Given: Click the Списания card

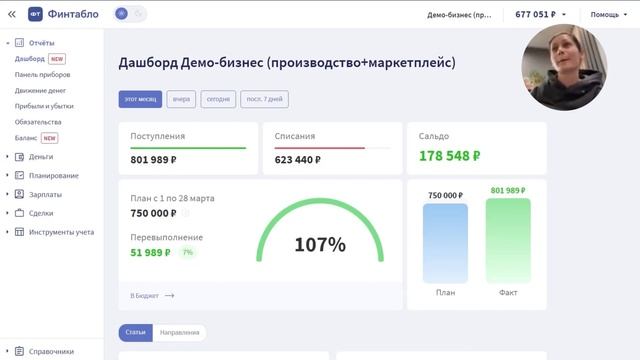Looking at the screenshot, I should tap(332, 148).
